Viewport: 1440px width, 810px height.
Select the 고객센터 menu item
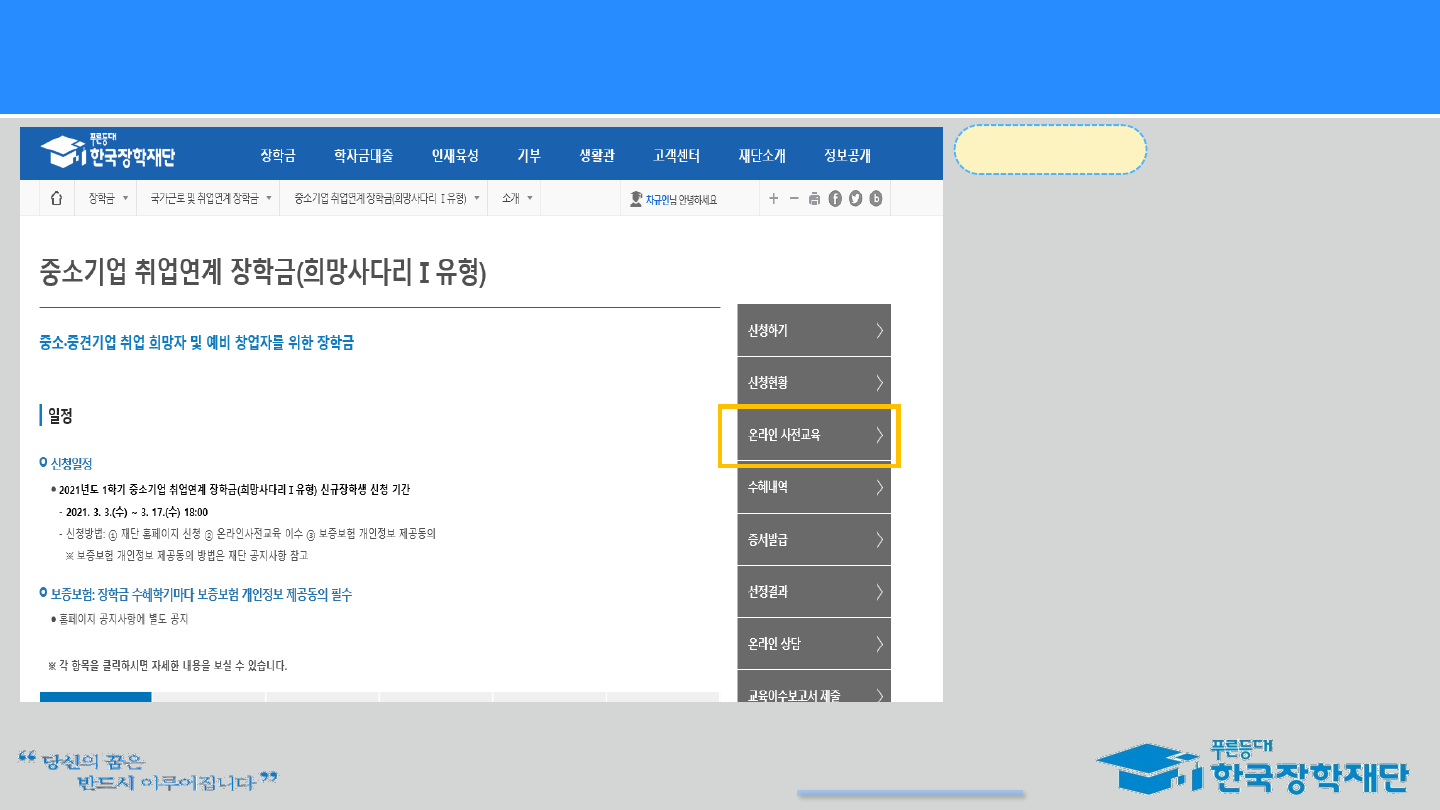click(x=676, y=155)
